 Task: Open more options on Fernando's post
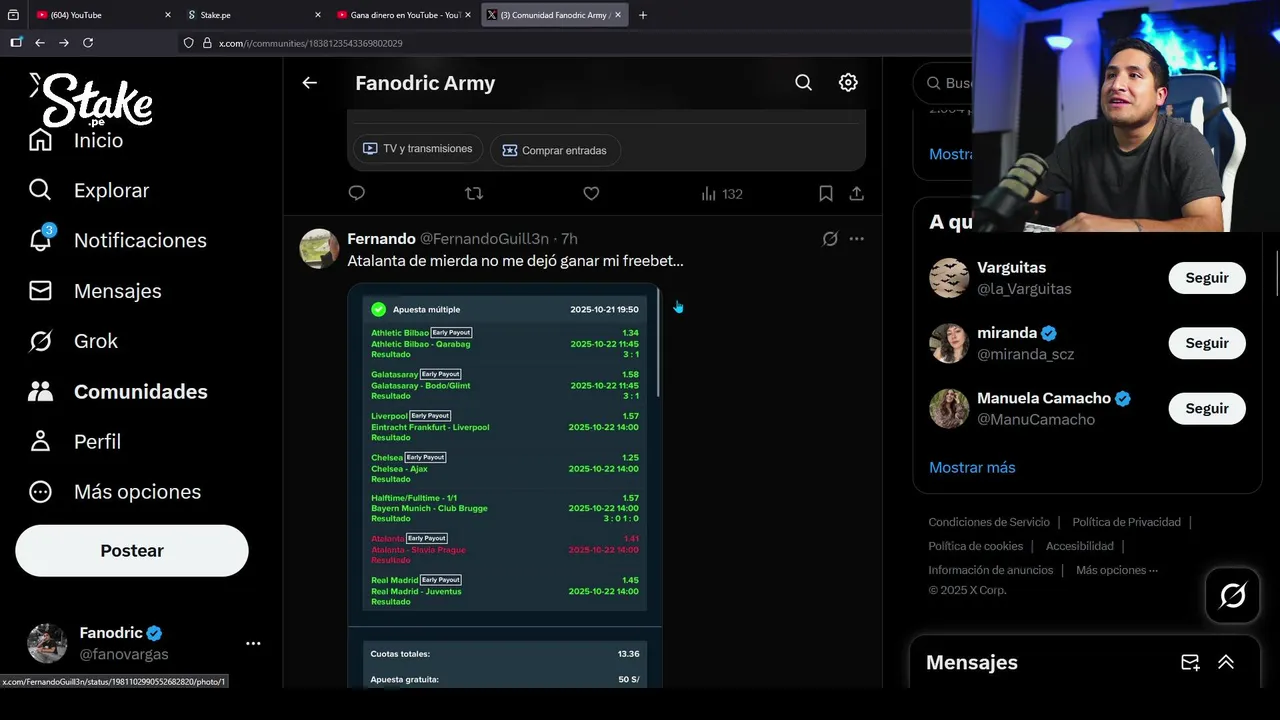pos(857,239)
